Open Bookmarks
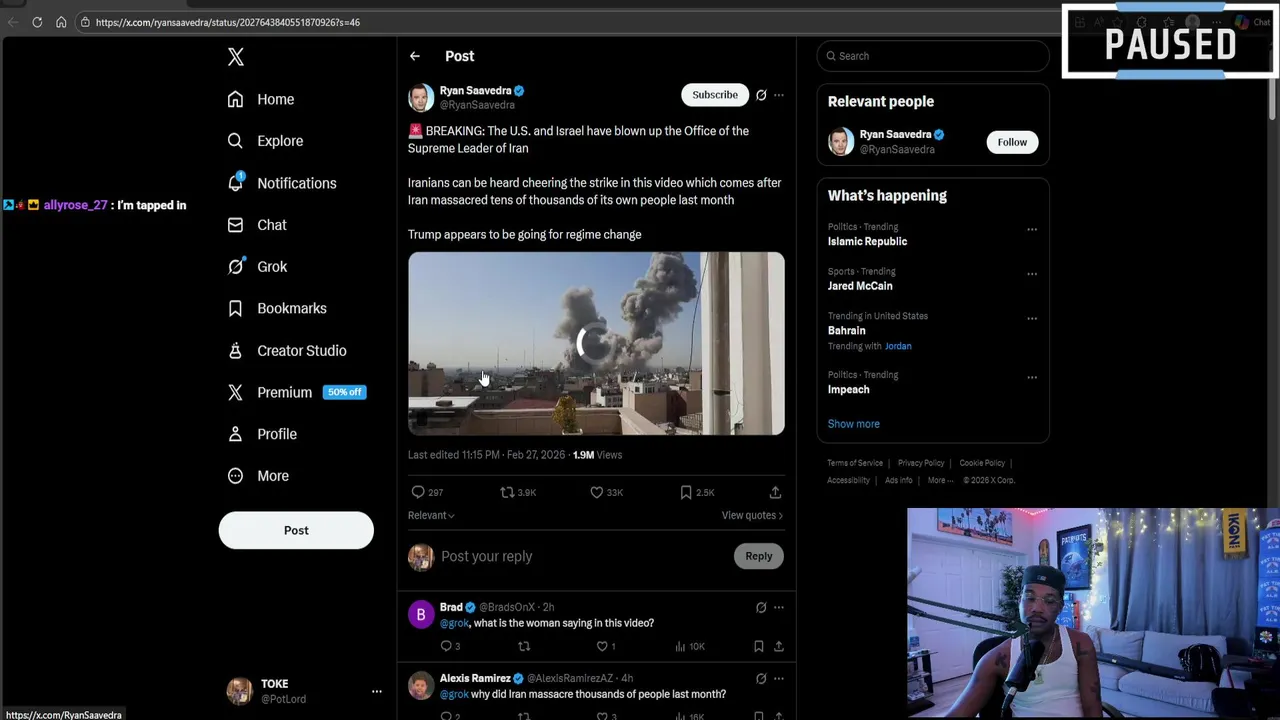 pos(277,308)
